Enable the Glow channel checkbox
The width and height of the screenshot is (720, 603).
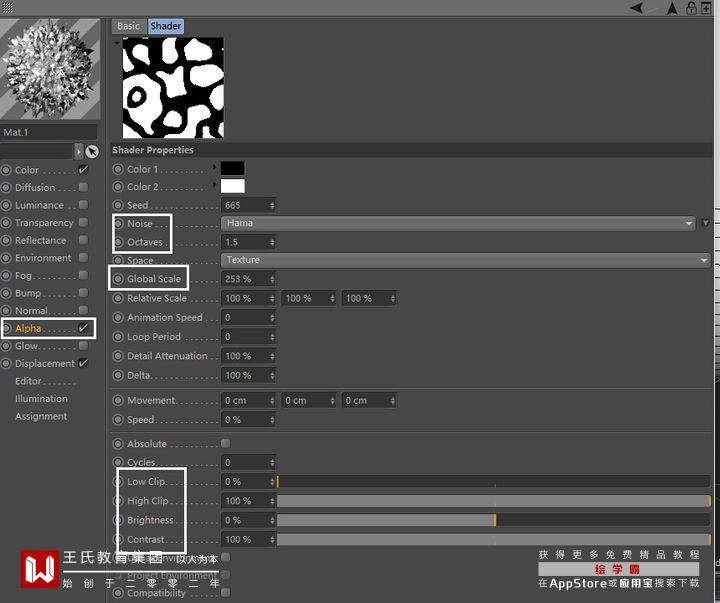tap(83, 345)
